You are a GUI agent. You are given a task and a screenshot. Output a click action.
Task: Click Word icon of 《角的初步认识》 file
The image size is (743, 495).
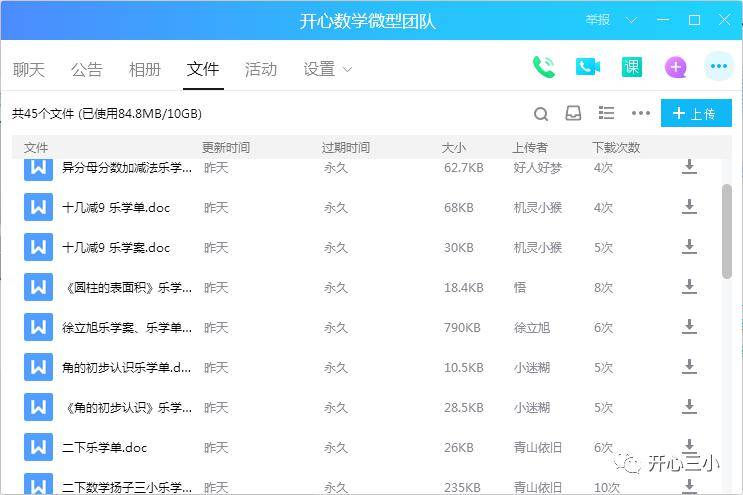pyautogui.click(x=38, y=407)
